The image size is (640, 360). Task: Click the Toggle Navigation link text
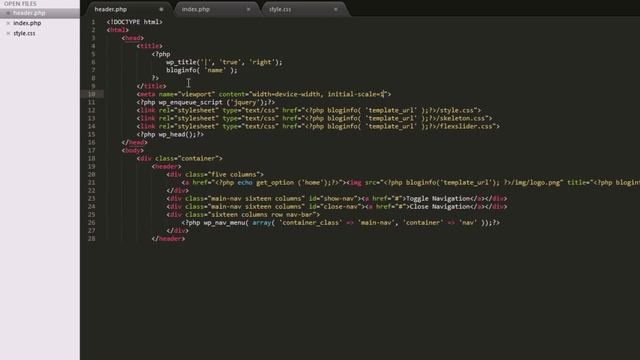point(438,199)
